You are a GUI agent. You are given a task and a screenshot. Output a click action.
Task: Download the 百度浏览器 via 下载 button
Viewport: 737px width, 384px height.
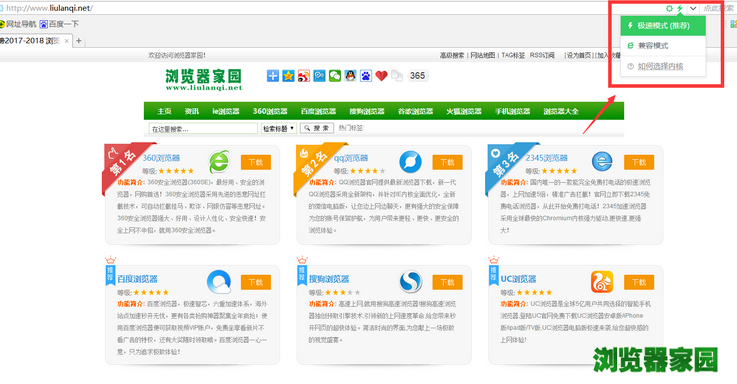click(x=256, y=282)
